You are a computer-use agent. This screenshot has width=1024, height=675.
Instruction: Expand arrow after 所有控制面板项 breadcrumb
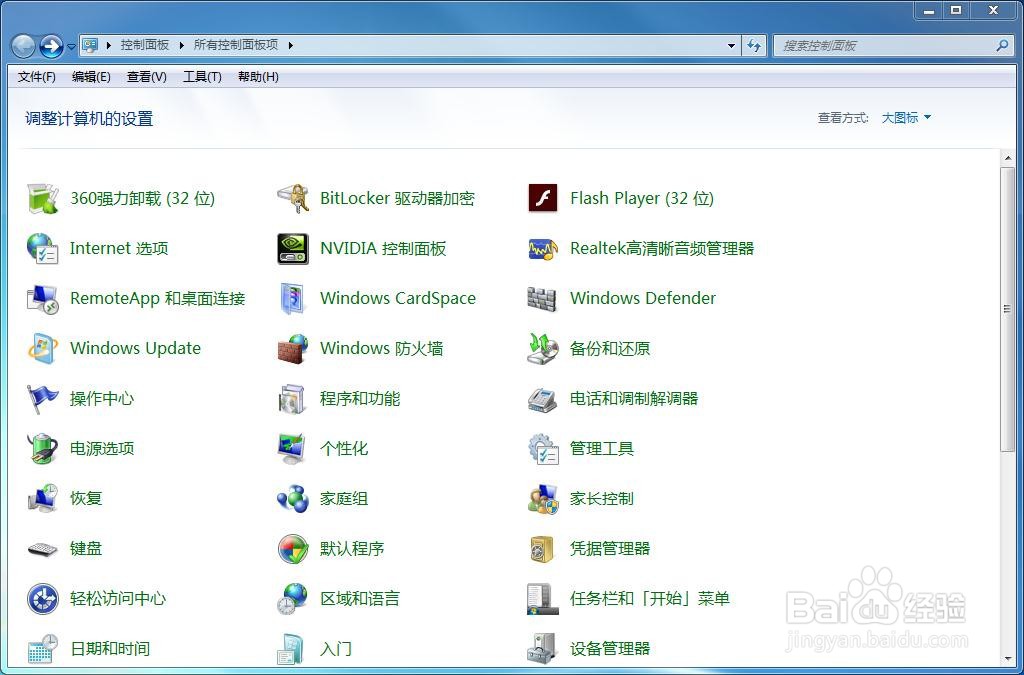click(x=291, y=46)
